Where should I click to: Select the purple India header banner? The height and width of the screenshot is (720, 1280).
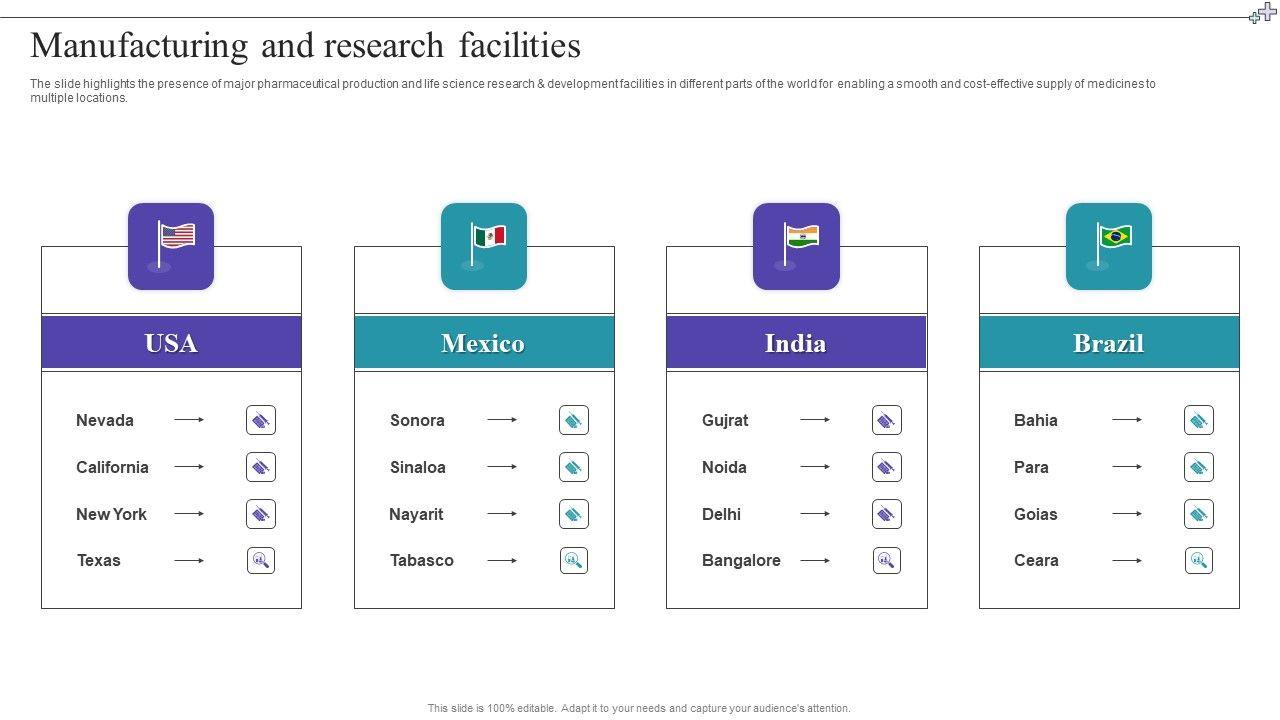point(796,343)
